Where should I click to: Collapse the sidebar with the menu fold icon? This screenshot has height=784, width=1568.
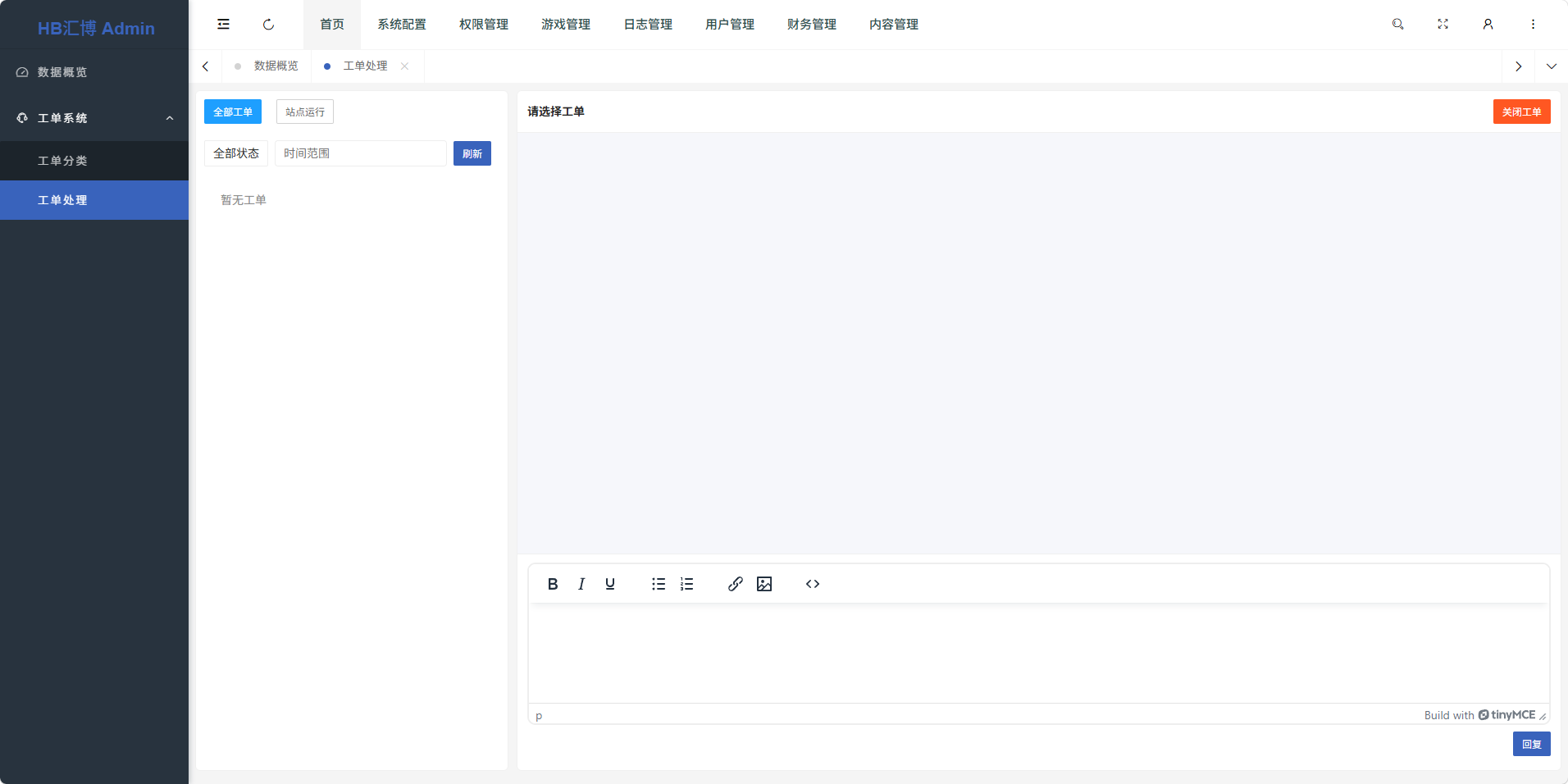(223, 25)
